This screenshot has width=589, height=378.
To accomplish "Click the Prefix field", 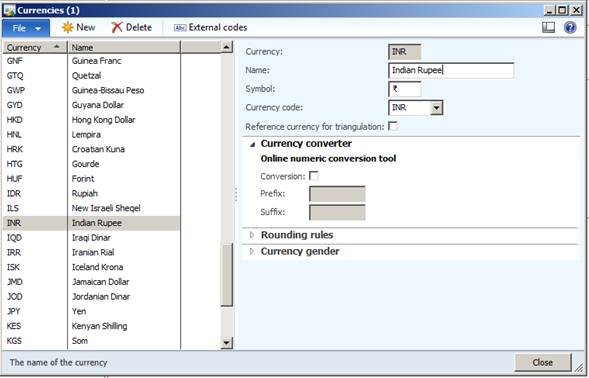I will 337,194.
